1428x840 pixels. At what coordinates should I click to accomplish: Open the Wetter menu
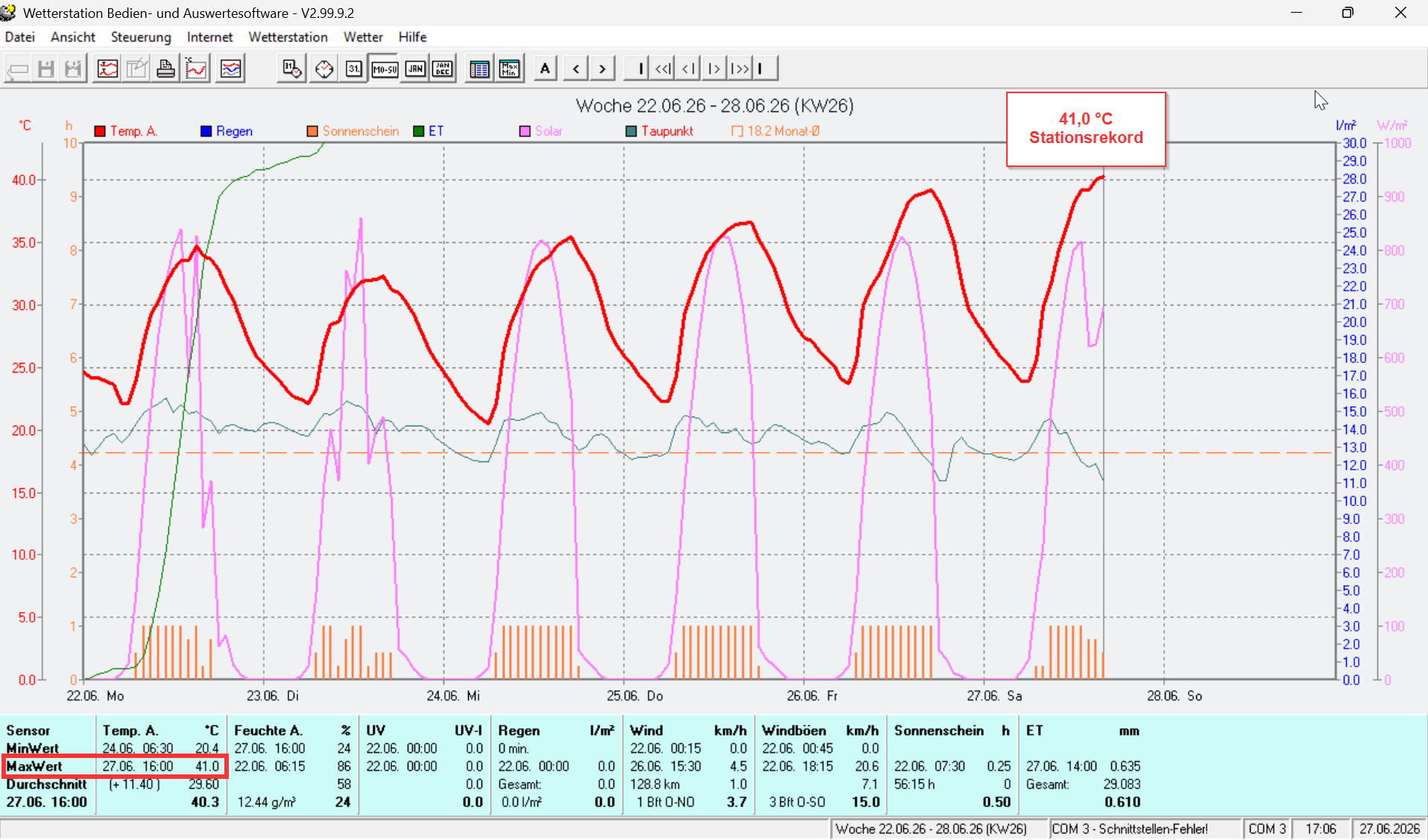[x=363, y=37]
